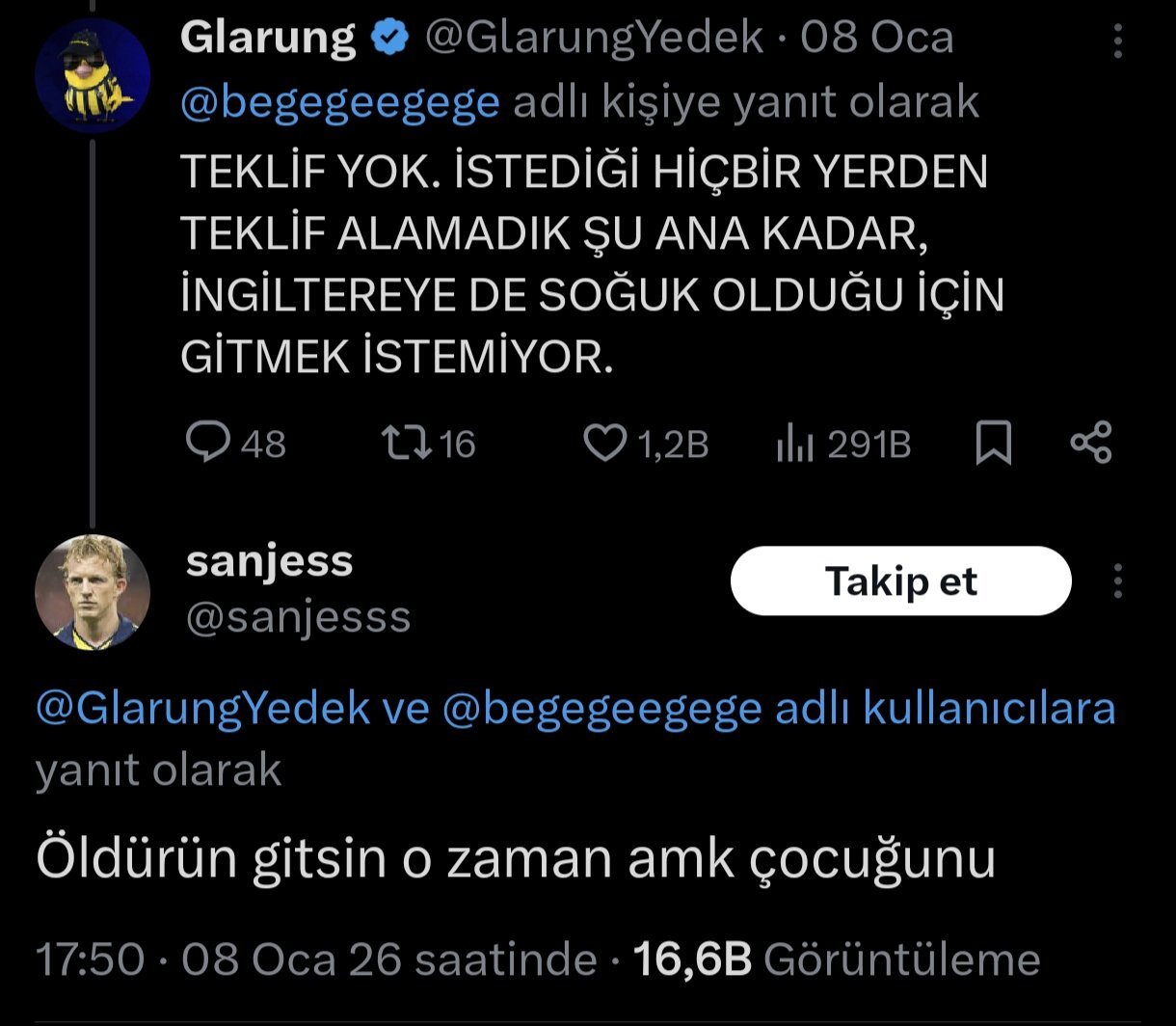Open more options for sanjess's tweet
Screen dimensions: 1176x1026
pyautogui.click(x=1118, y=581)
